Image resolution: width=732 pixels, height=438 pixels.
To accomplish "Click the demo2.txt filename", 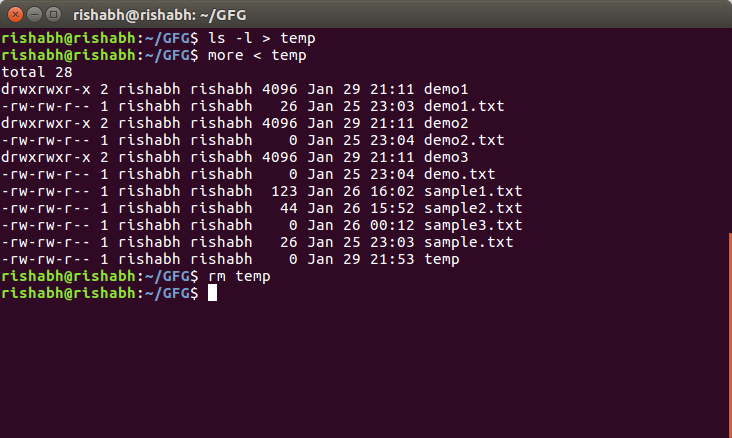I will [x=464, y=140].
